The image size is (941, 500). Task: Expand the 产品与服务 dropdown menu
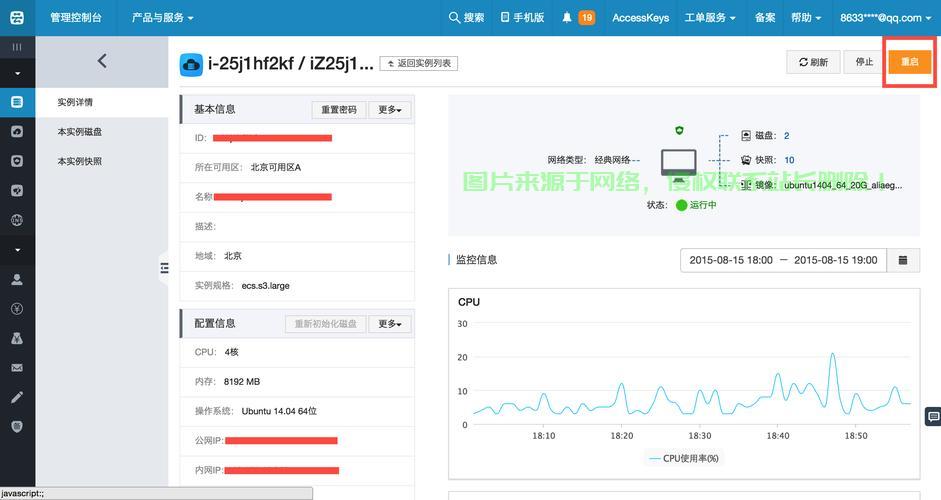tap(163, 17)
